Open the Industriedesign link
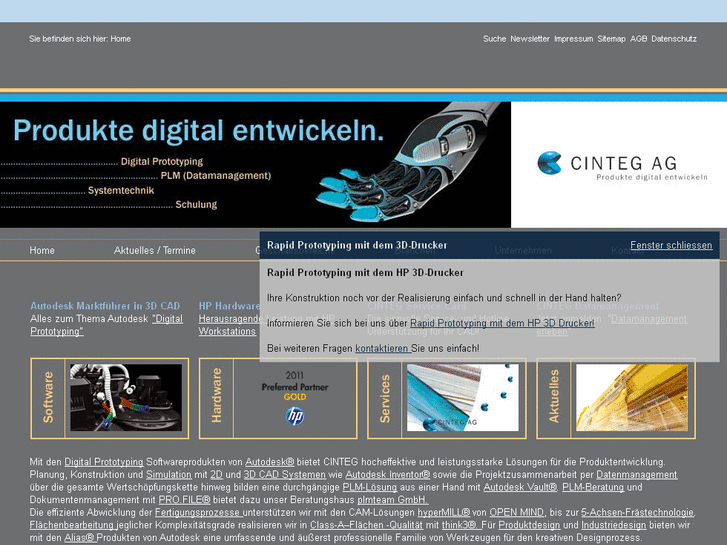The height and width of the screenshot is (545, 727). (x=613, y=525)
